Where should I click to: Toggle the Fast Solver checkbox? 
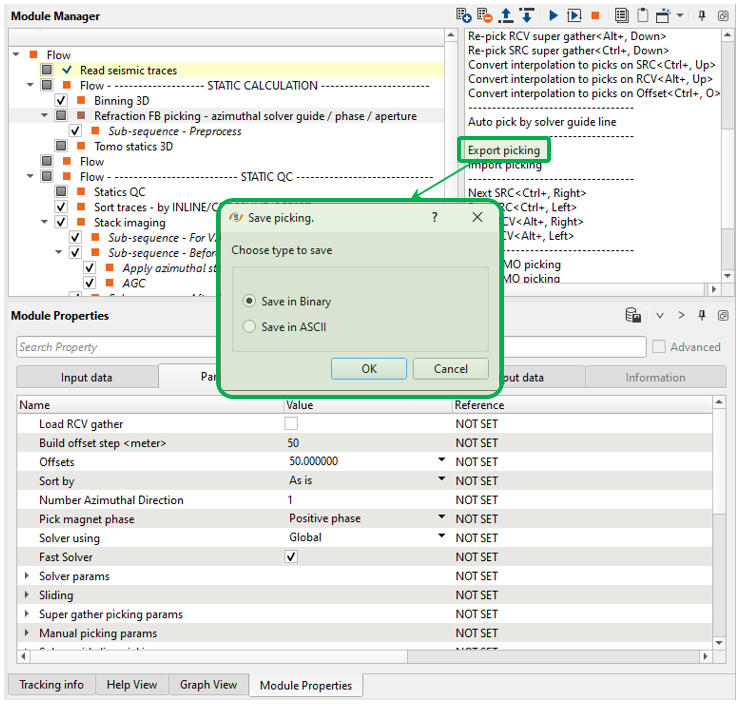291,557
